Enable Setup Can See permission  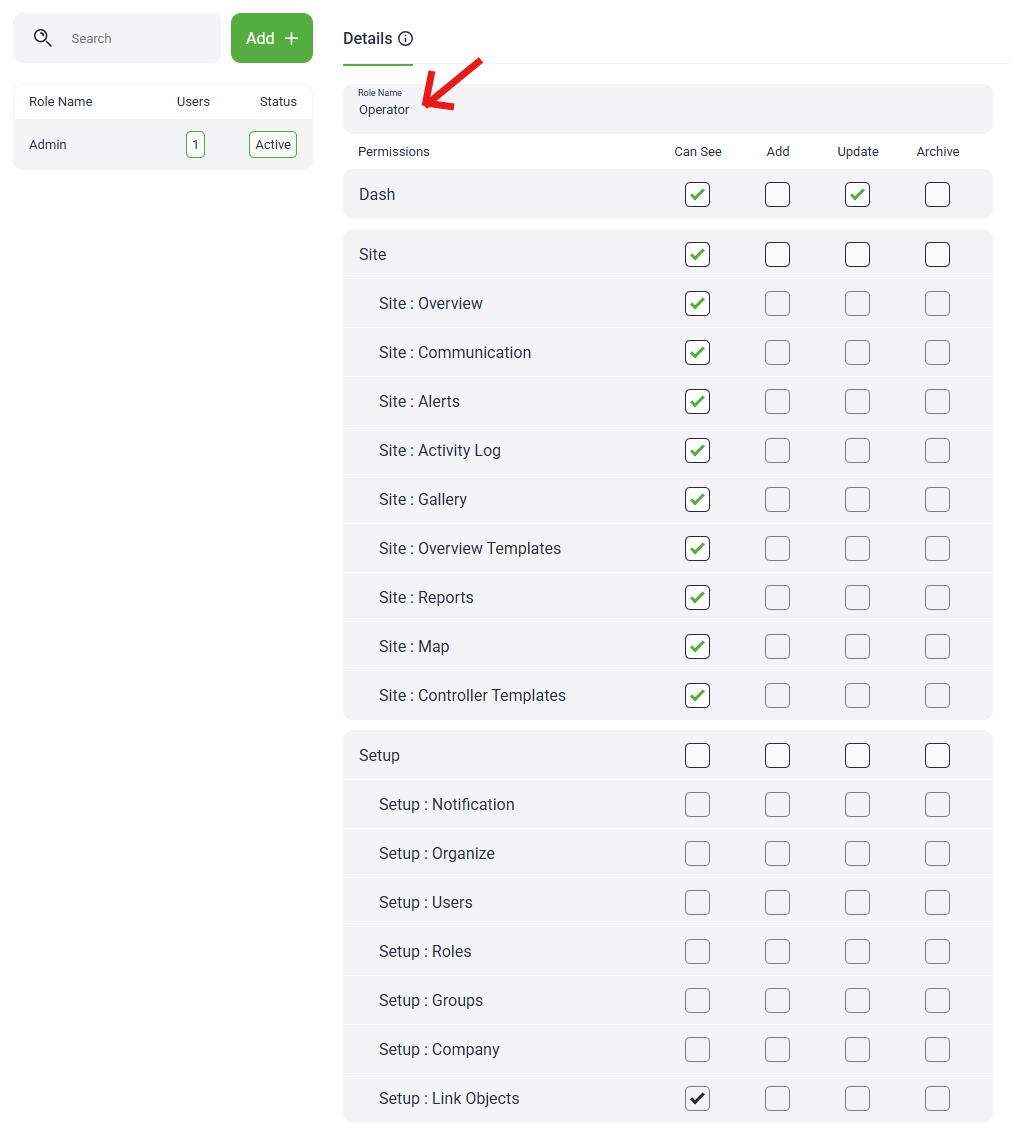(698, 756)
